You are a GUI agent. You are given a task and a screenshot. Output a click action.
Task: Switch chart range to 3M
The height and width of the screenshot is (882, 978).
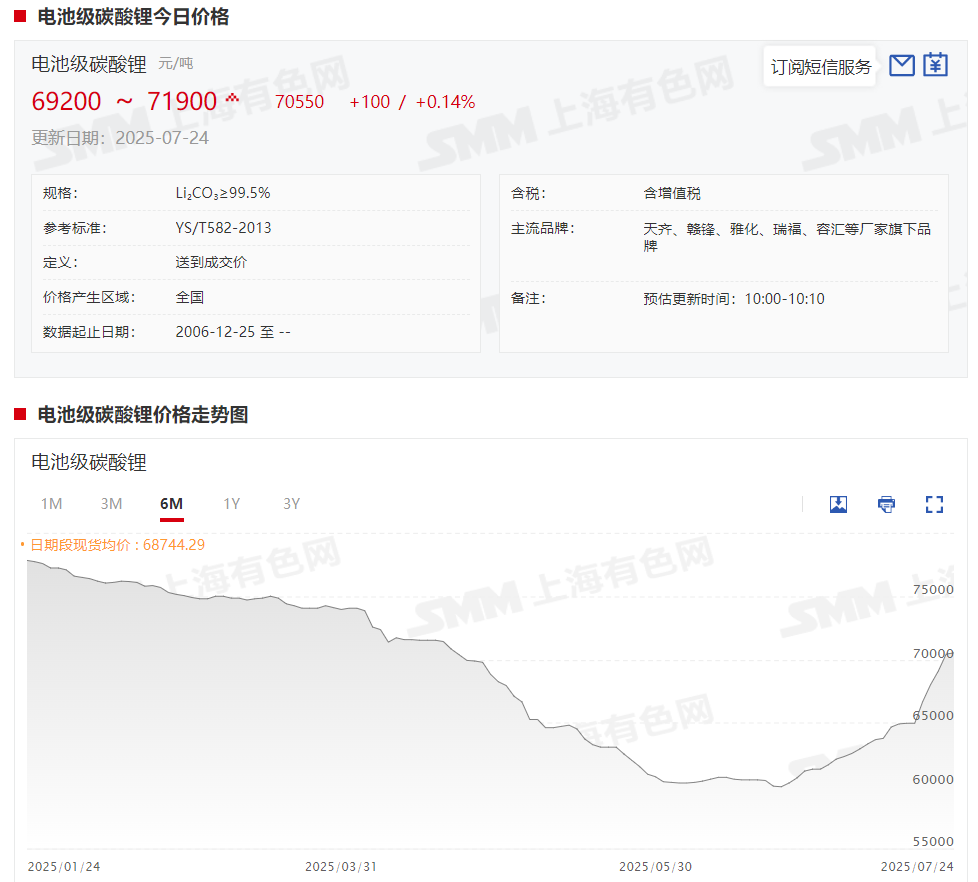tap(111, 504)
